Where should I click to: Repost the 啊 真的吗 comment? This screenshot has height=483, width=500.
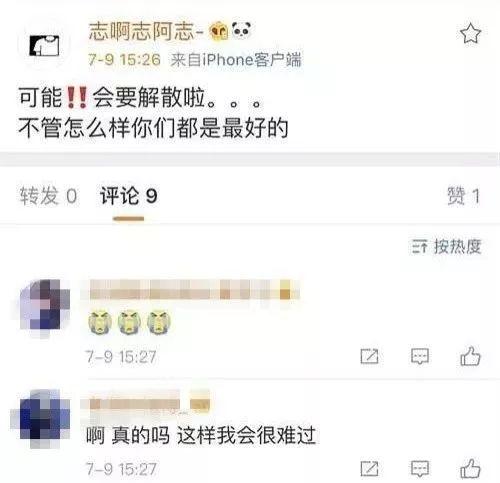[x=369, y=469]
